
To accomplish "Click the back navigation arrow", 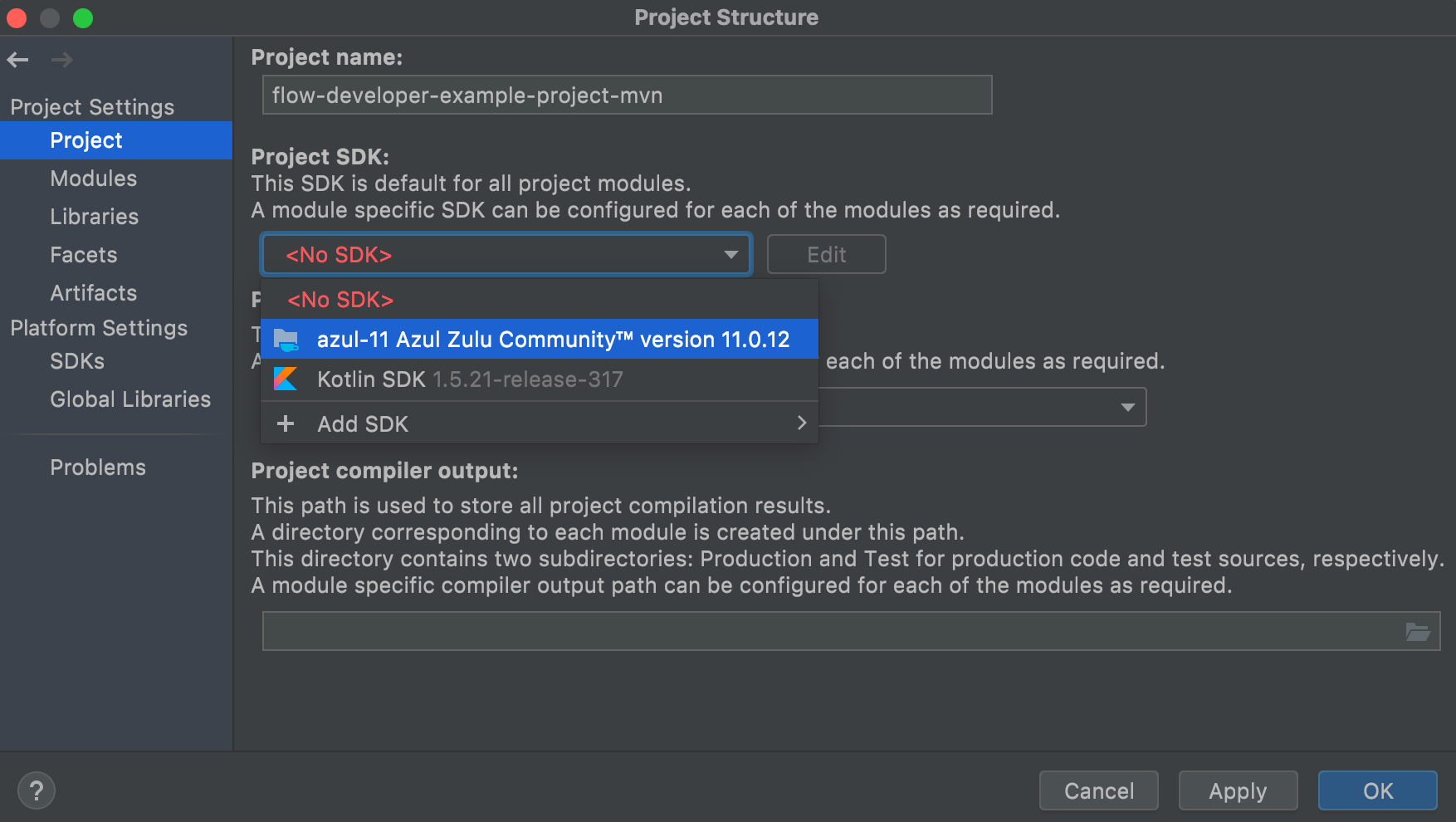I will 18,60.
